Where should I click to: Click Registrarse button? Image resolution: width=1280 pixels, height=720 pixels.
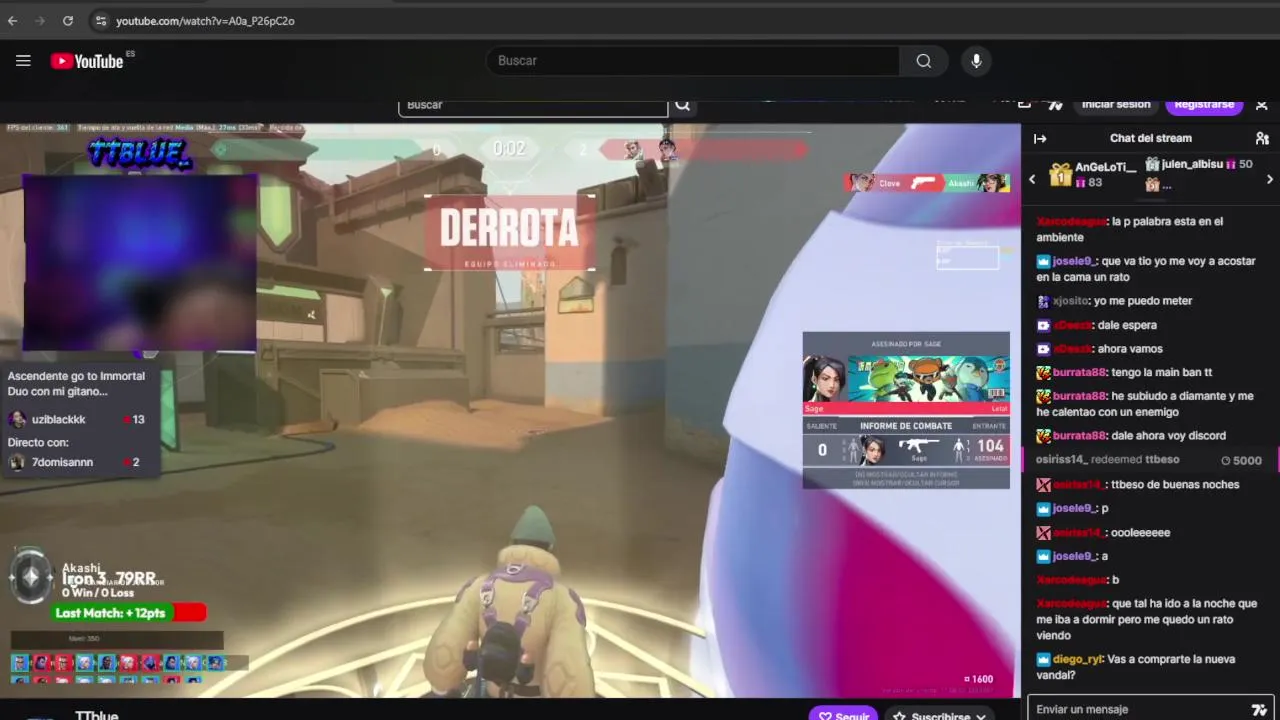pos(1204,104)
